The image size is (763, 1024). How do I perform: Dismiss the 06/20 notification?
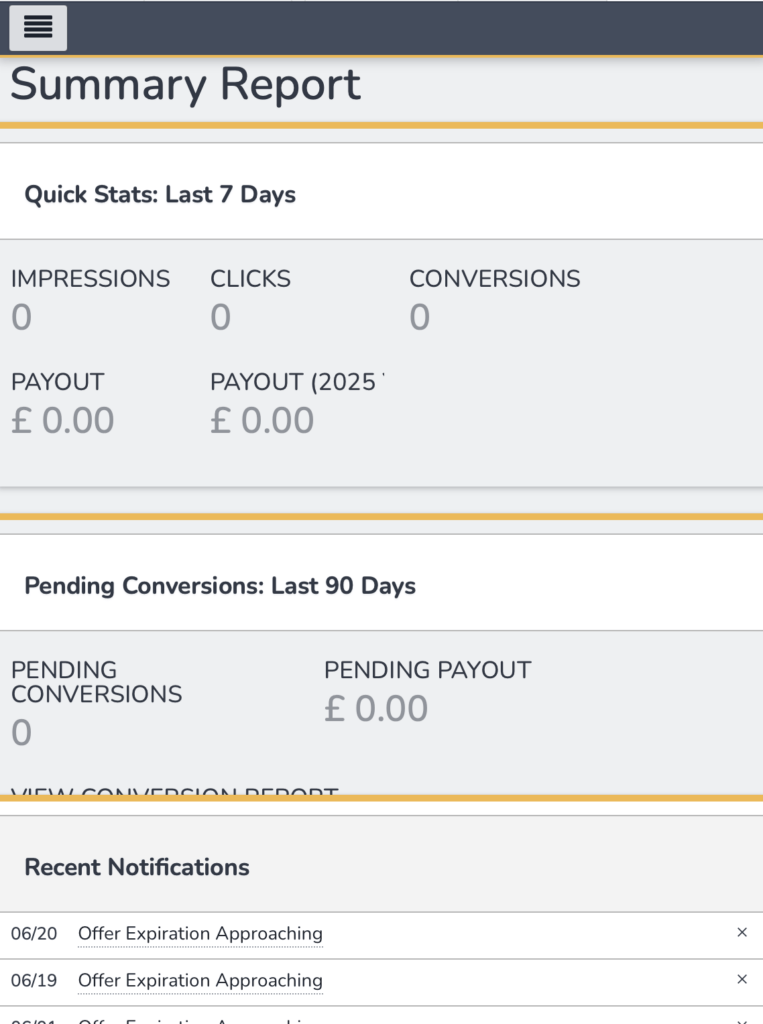(x=742, y=932)
